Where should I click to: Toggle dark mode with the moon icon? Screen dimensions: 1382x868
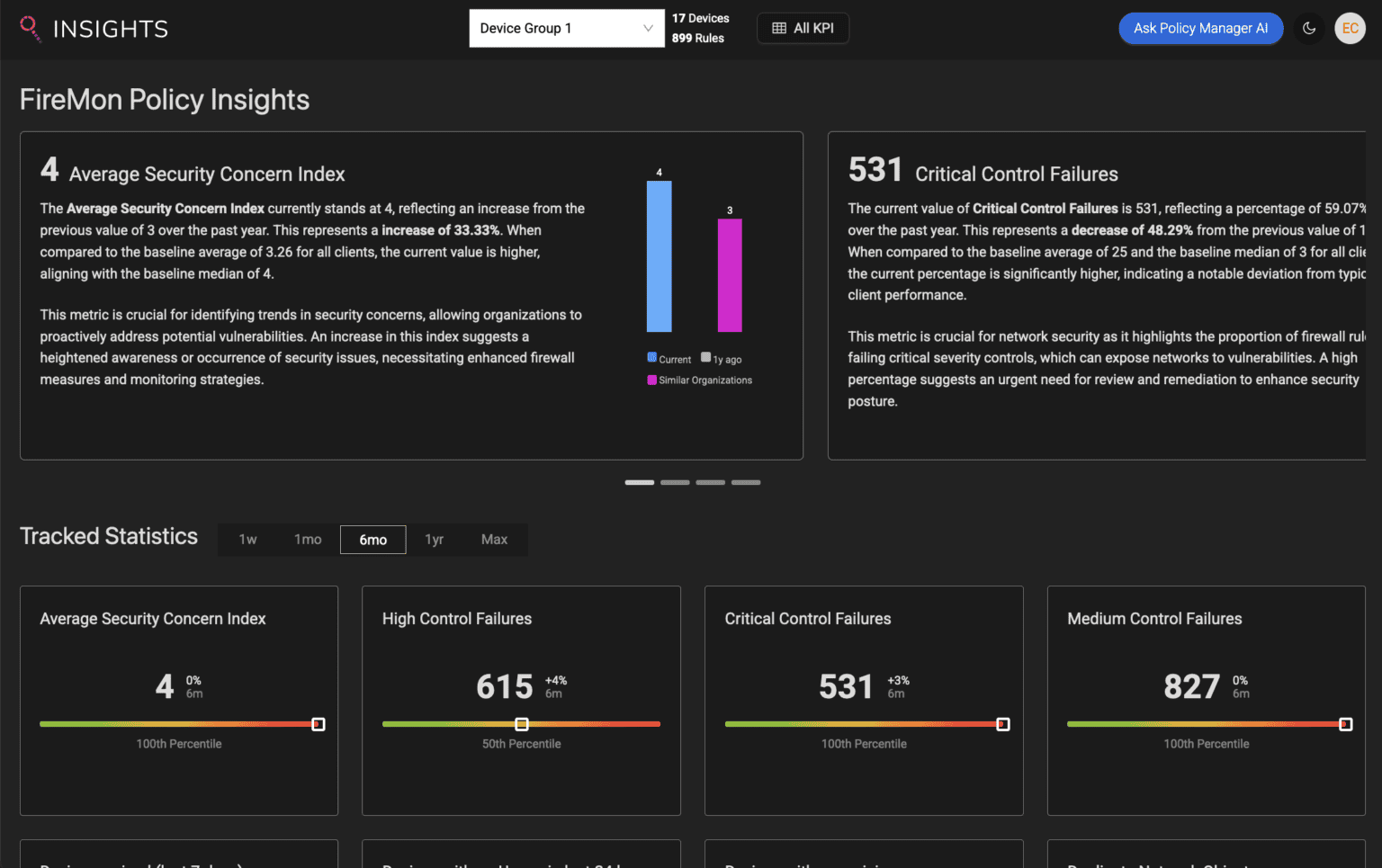point(1309,28)
